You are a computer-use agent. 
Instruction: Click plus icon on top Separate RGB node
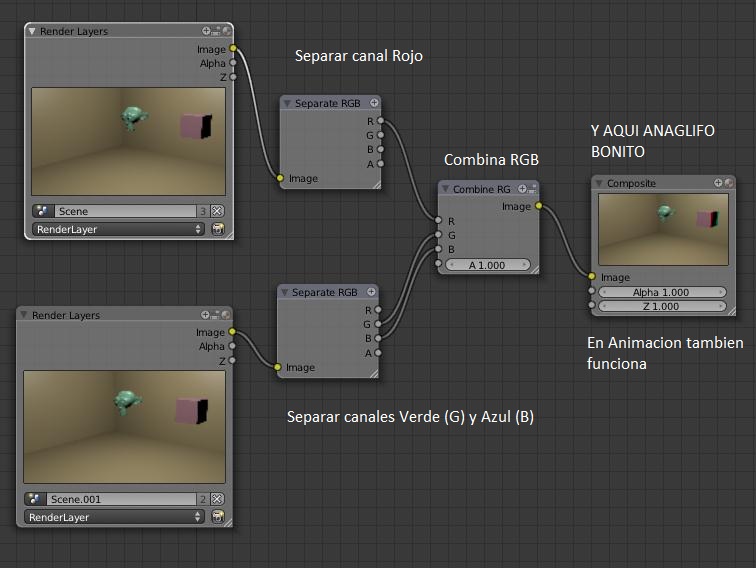pos(374,103)
